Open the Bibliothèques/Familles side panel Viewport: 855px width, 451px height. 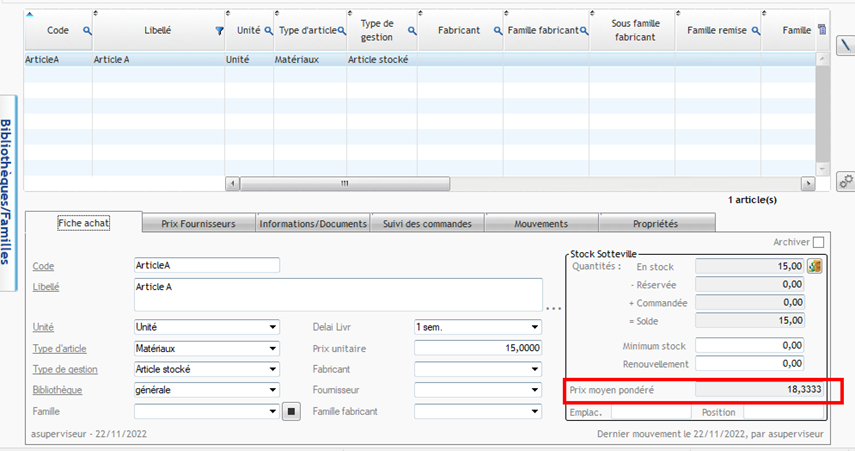click(7, 192)
